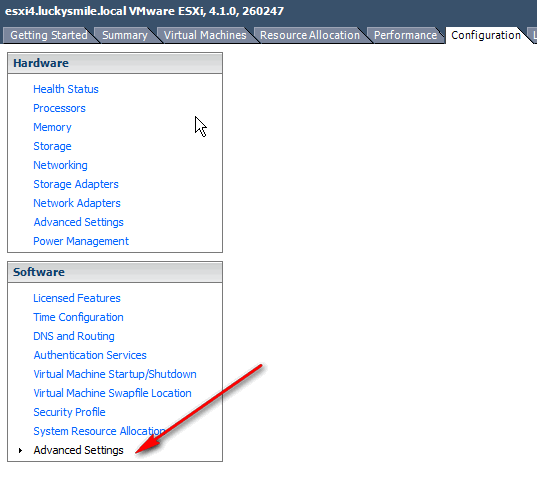View Processors hardware info
This screenshot has height=482, width=537.
click(59, 108)
